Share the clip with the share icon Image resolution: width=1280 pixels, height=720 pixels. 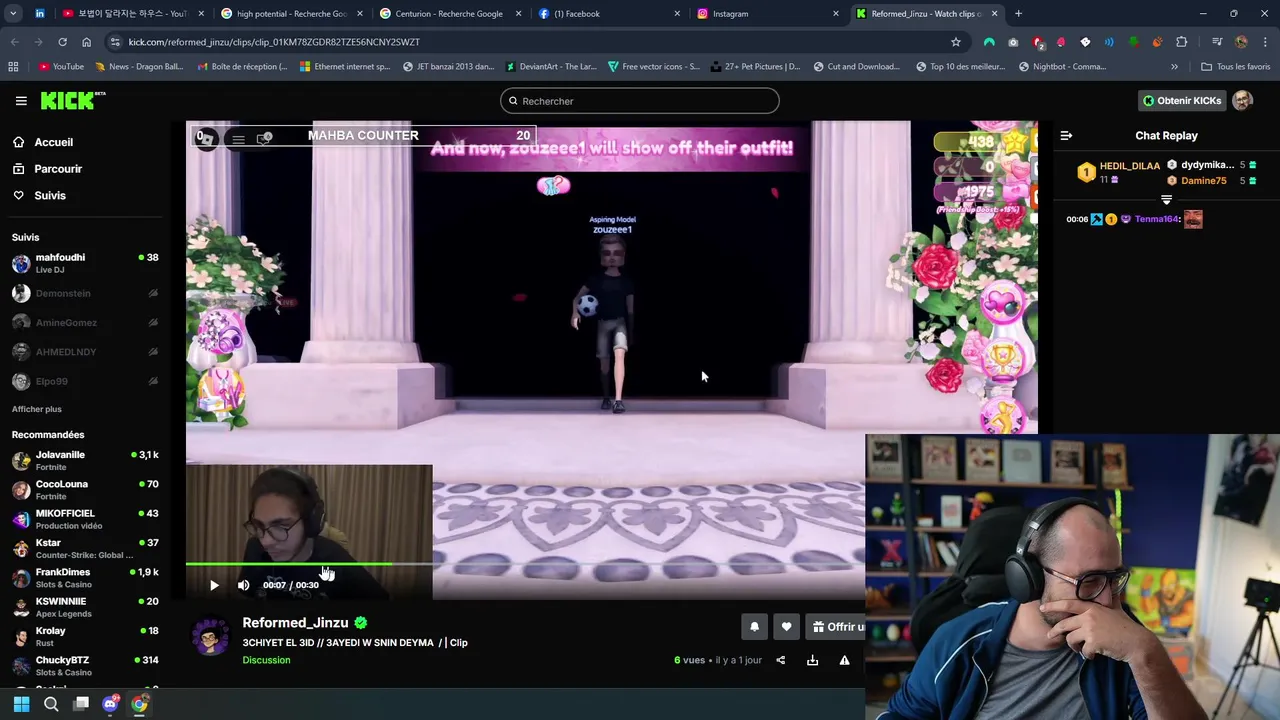click(781, 660)
